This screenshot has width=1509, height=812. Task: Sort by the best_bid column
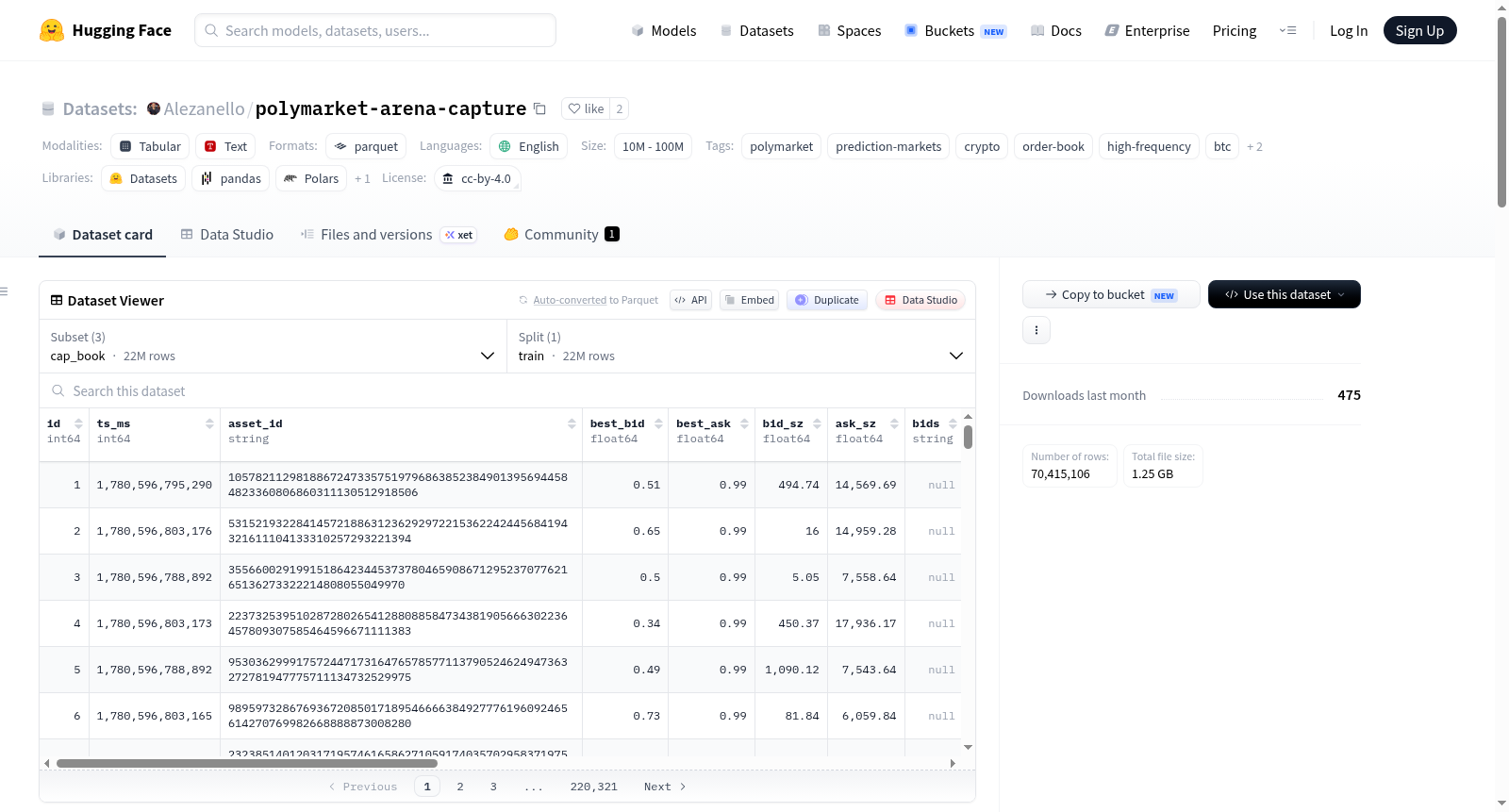tap(658, 423)
